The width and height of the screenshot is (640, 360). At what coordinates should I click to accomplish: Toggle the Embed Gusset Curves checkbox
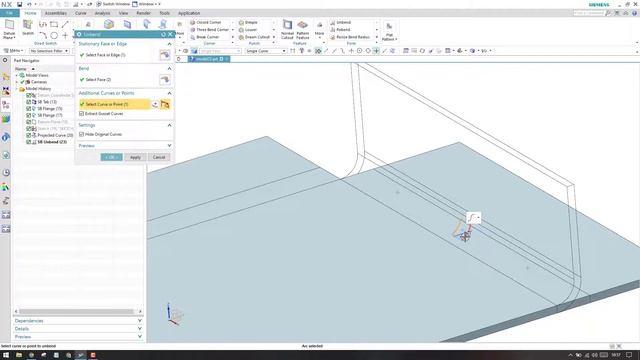click(x=82, y=114)
